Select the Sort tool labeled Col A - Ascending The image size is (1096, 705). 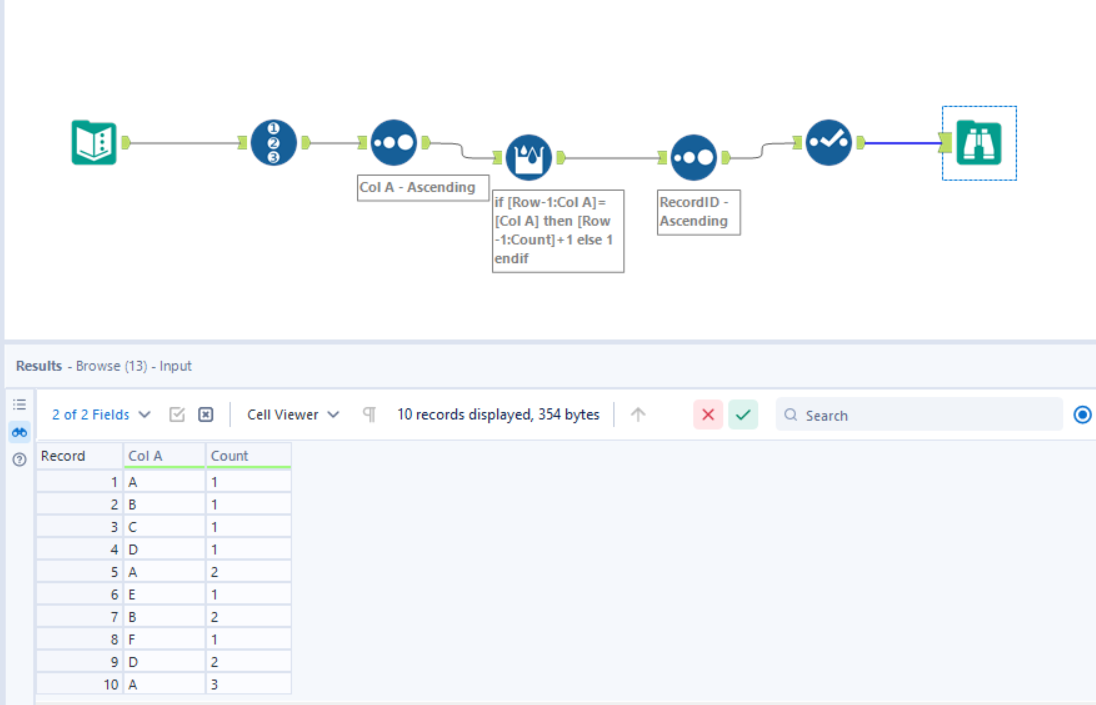click(x=393, y=143)
